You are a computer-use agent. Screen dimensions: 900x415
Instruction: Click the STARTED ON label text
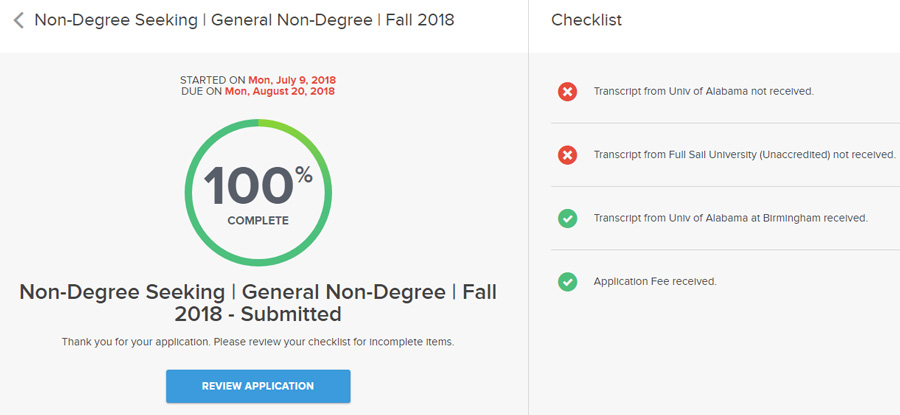(213, 79)
